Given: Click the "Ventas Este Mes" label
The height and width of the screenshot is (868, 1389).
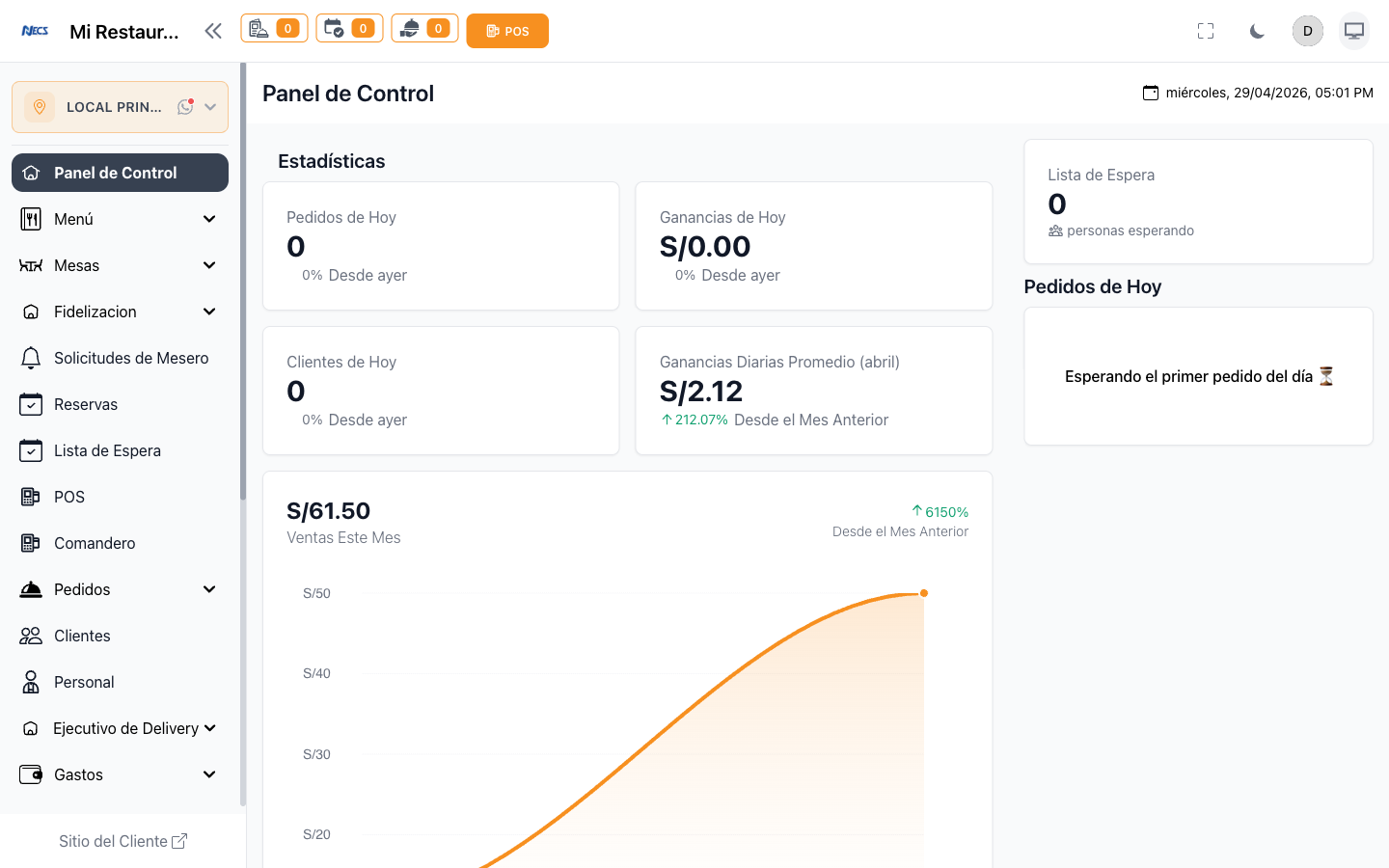Looking at the screenshot, I should tap(343, 537).
